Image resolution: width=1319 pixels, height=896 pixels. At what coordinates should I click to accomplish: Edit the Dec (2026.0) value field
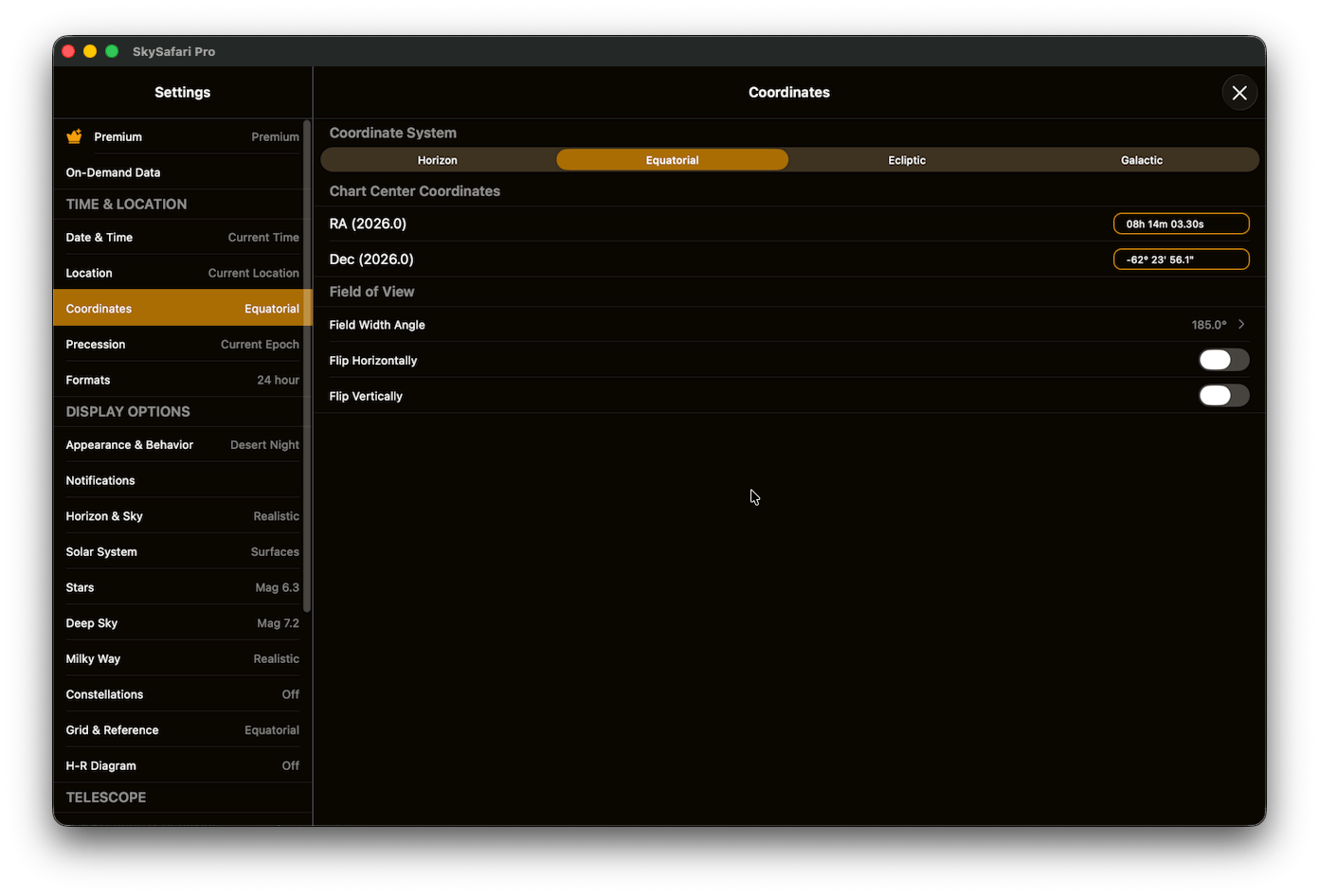1181,260
